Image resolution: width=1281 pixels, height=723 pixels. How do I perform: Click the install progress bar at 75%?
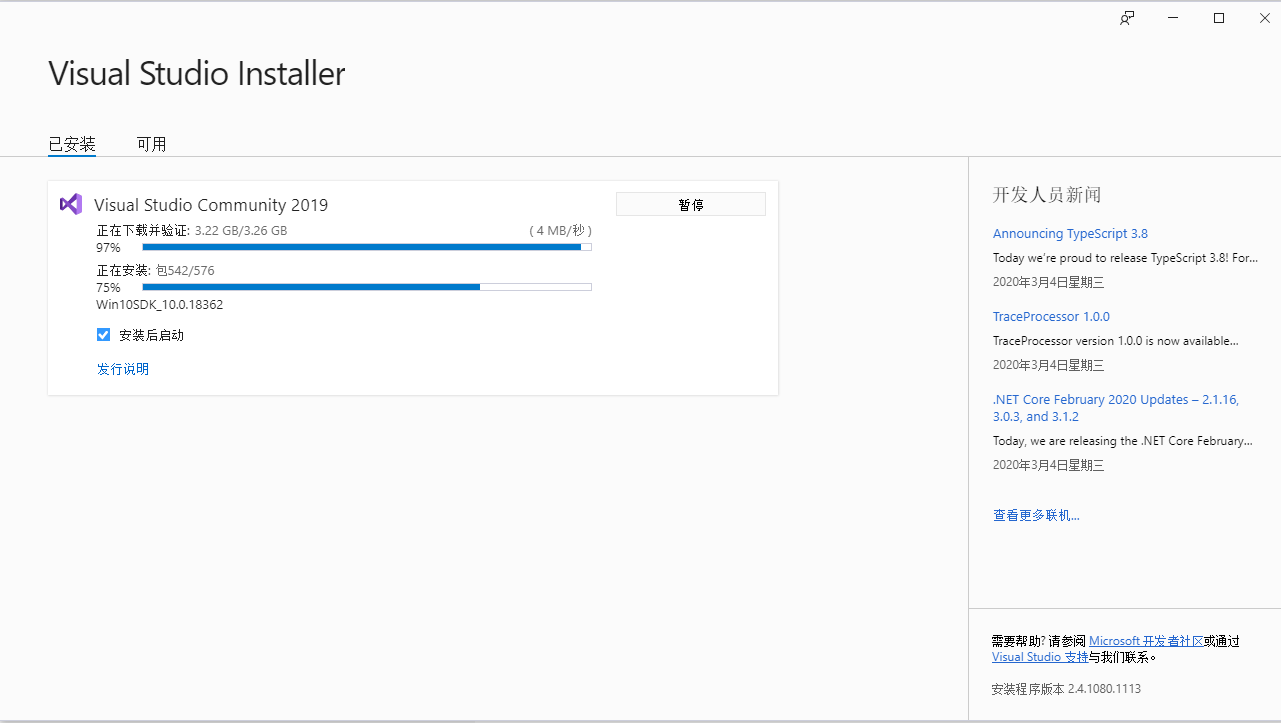tap(367, 287)
